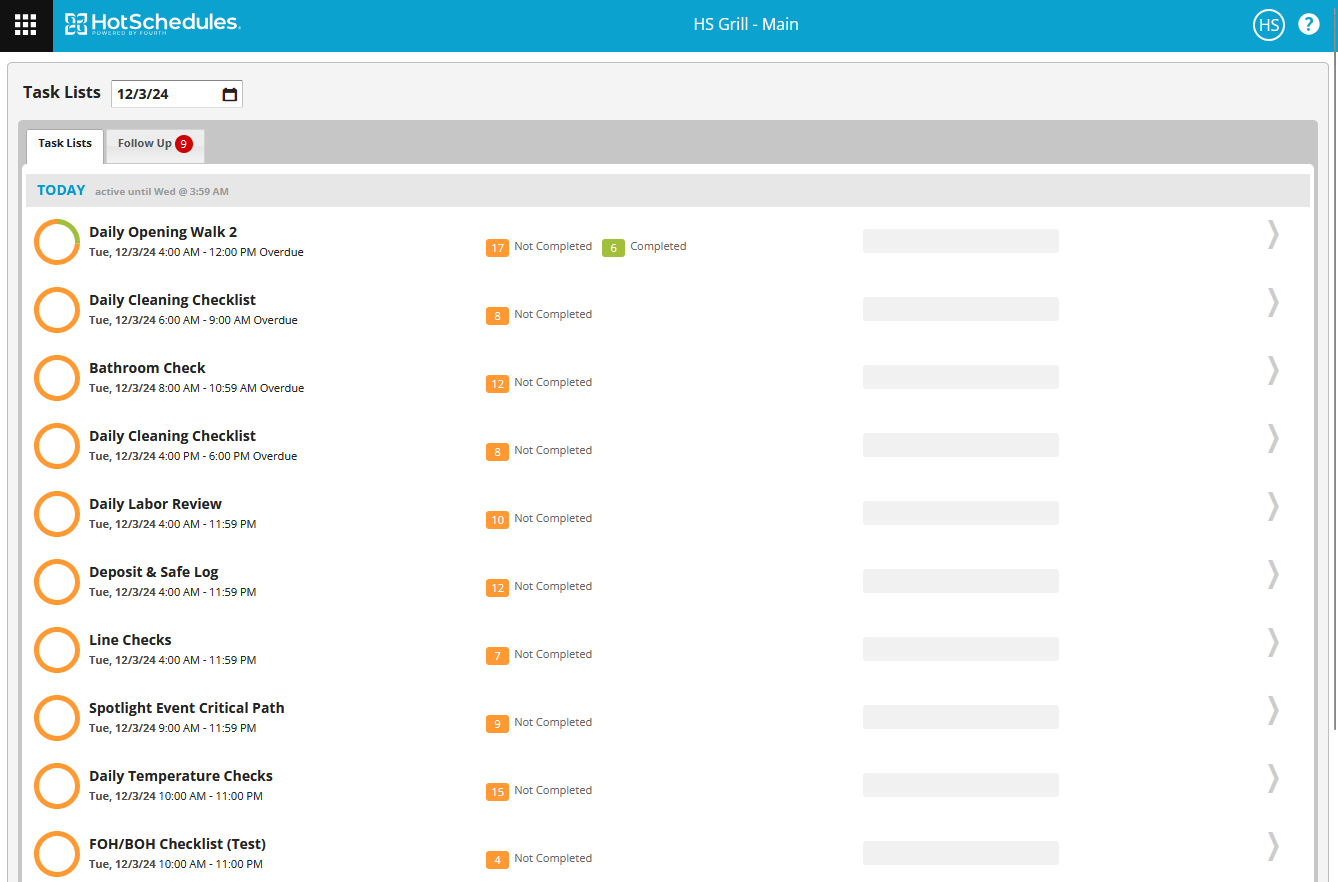
Task: Click Bathroom Check's 12 Not Completed badge
Action: tap(497, 384)
